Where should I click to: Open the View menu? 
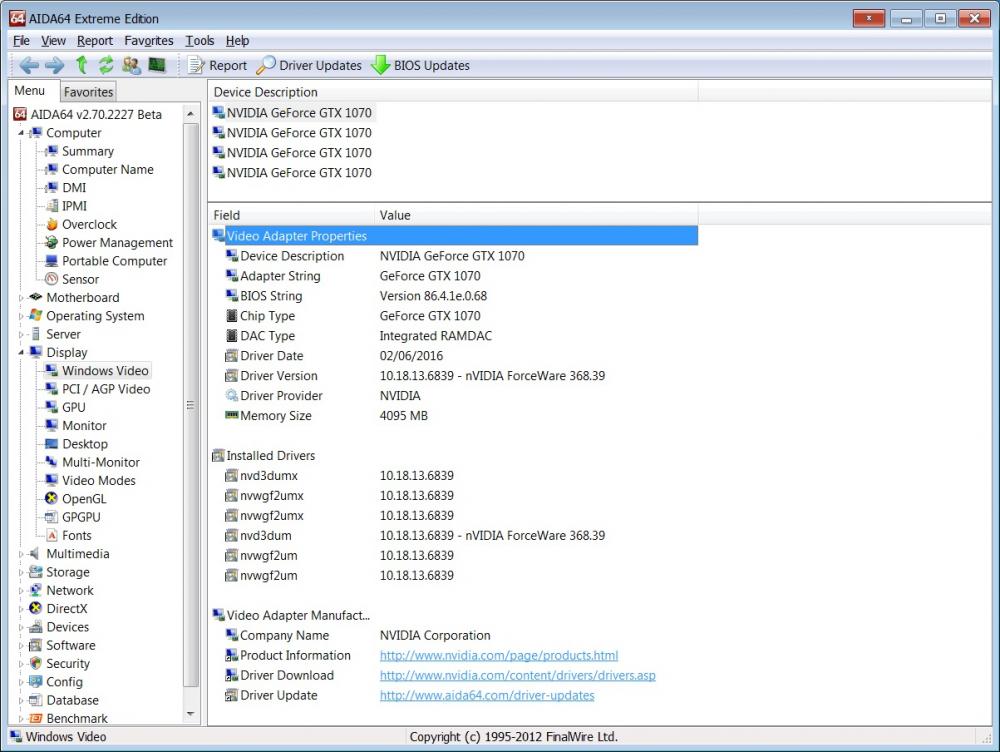(x=54, y=41)
